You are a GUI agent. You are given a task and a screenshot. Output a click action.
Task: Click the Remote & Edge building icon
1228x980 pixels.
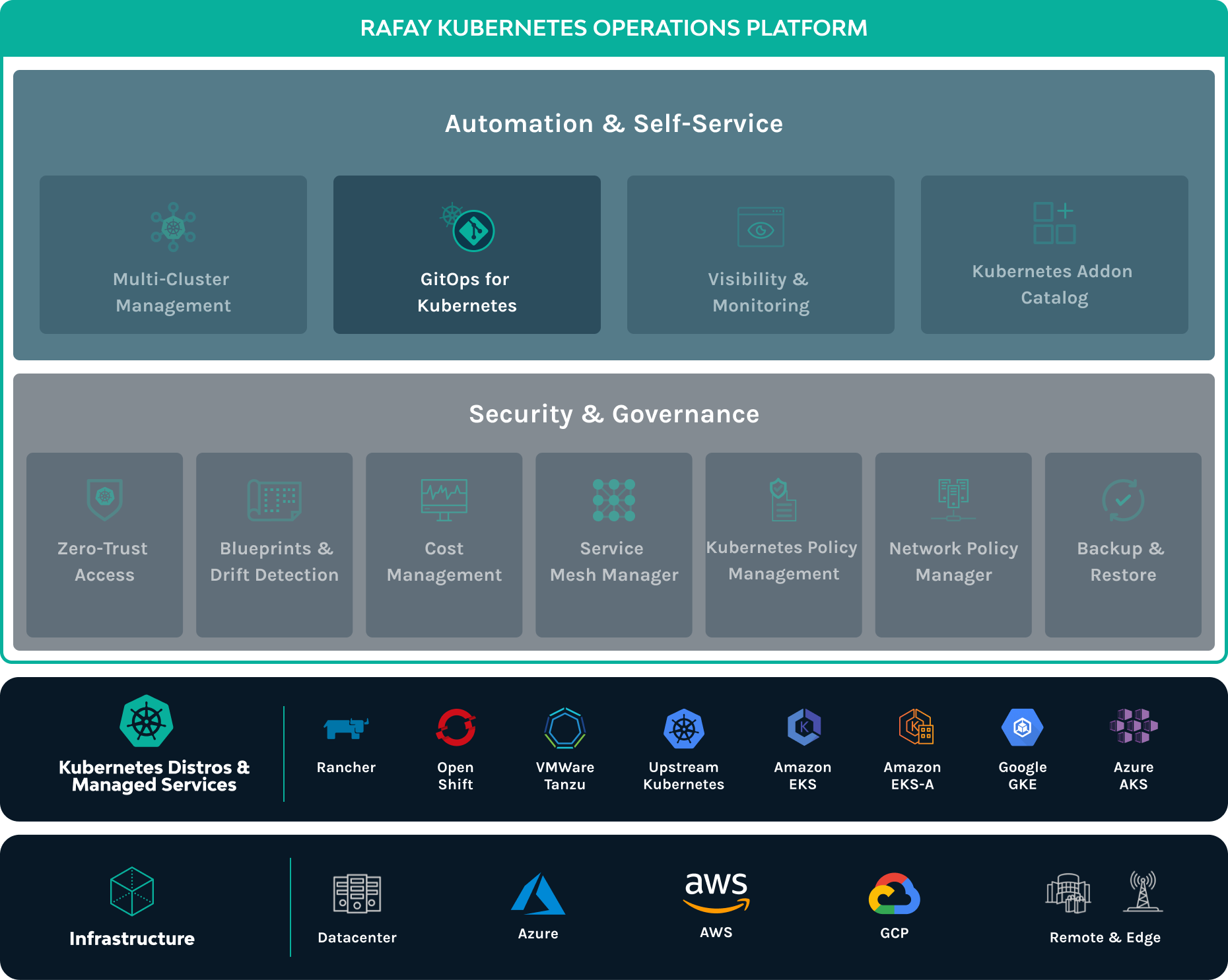click(x=1068, y=893)
